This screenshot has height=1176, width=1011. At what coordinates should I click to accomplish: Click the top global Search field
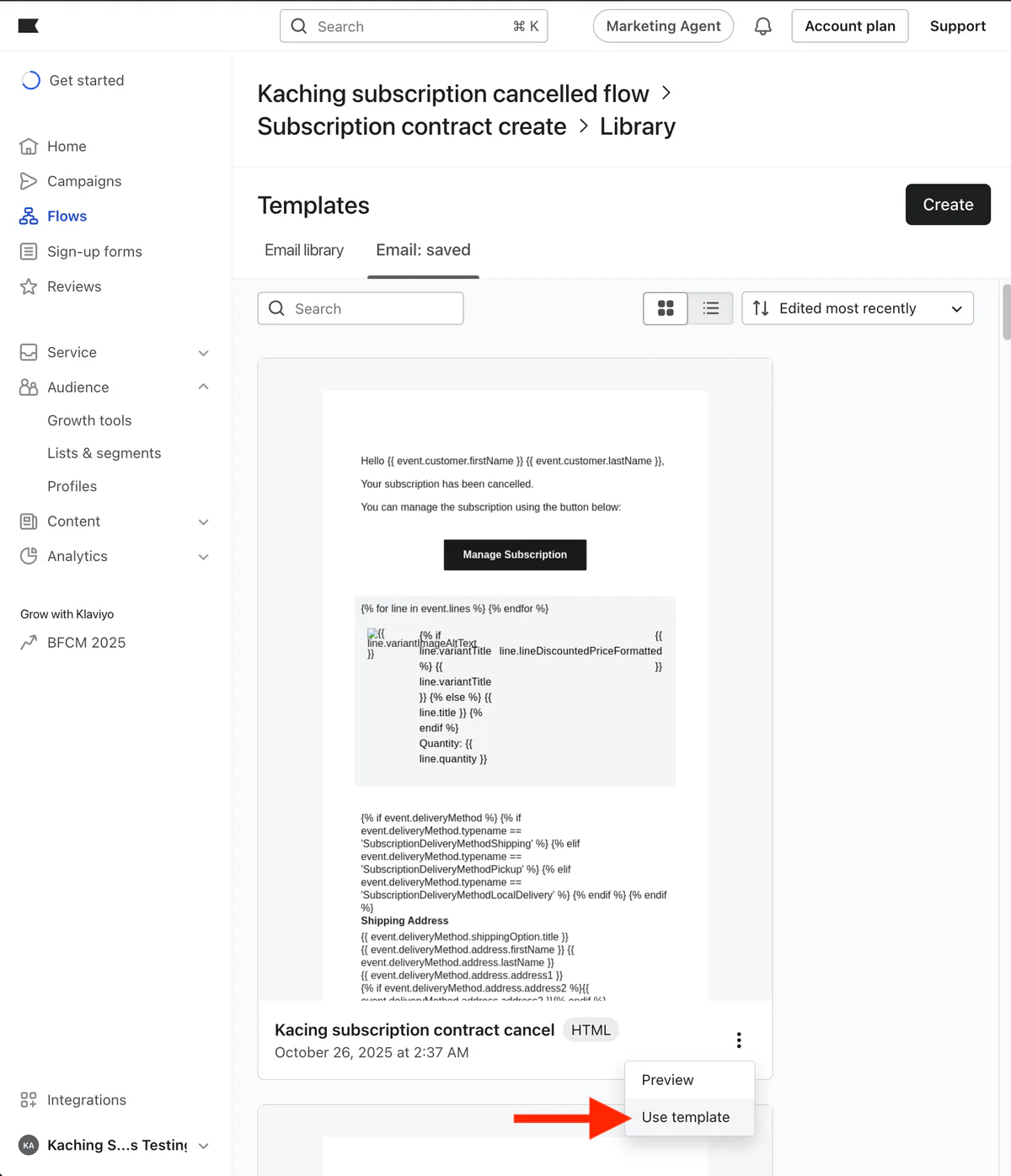point(414,26)
